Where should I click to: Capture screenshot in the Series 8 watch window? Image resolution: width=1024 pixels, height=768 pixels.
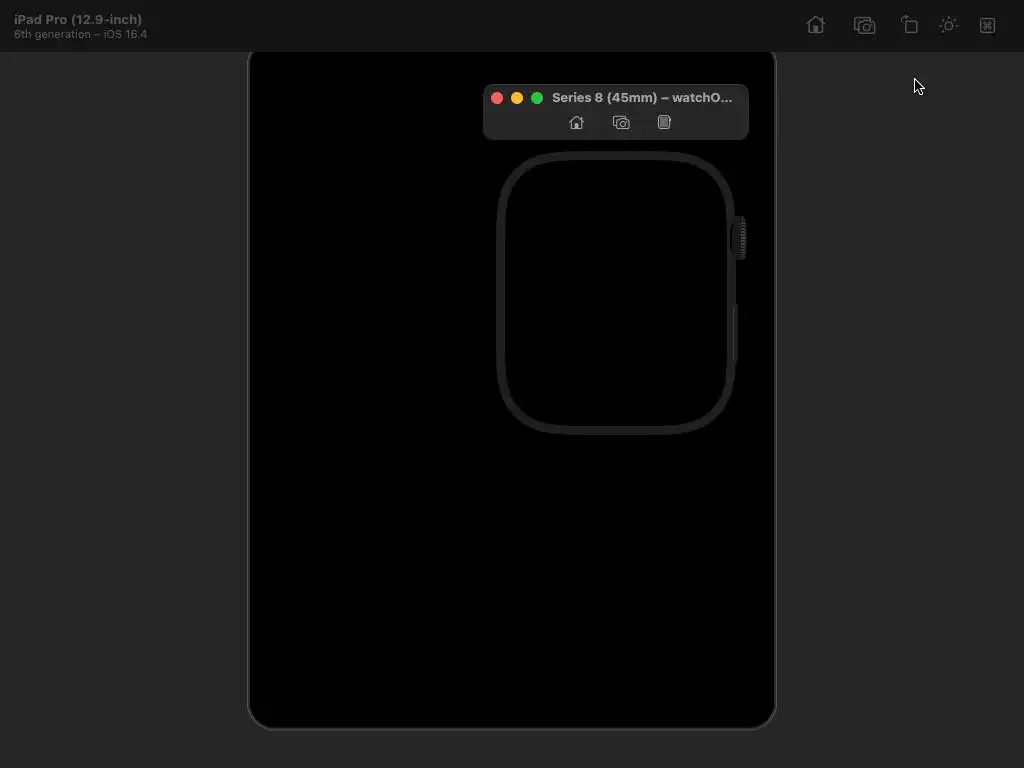pyautogui.click(x=621, y=122)
